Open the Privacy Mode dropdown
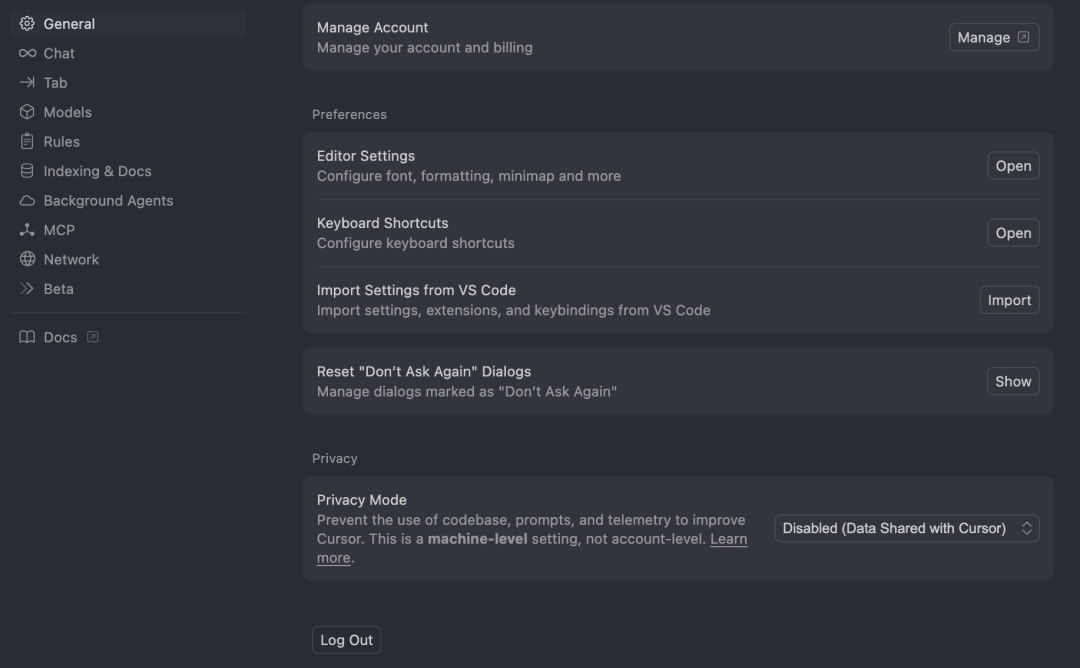The image size is (1080, 668). tap(906, 528)
